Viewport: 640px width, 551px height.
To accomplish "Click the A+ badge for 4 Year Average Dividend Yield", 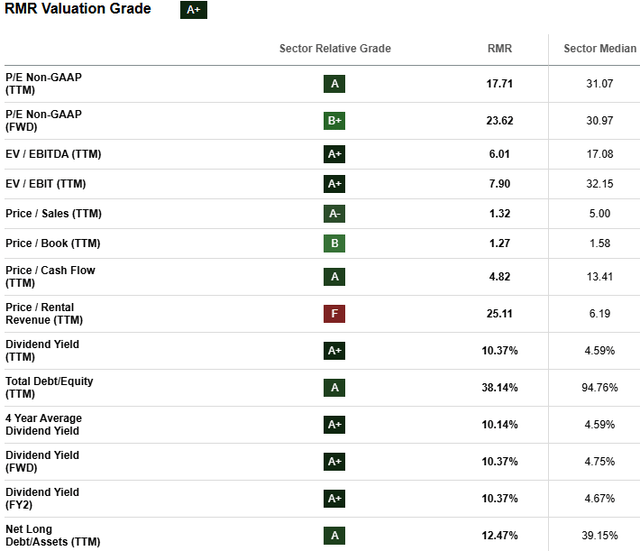I will coord(334,424).
